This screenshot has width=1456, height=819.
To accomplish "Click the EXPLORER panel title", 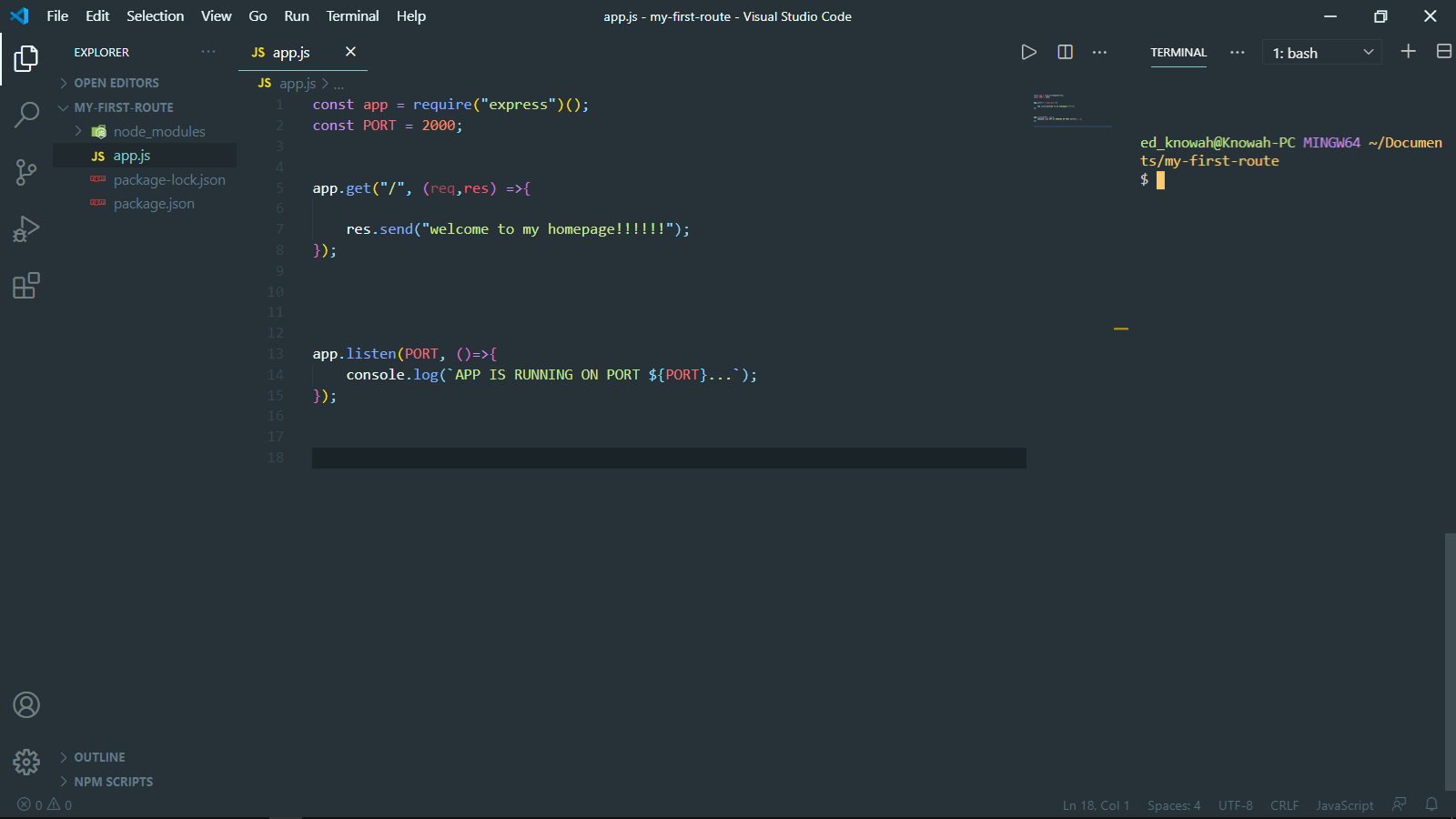I will (102, 53).
